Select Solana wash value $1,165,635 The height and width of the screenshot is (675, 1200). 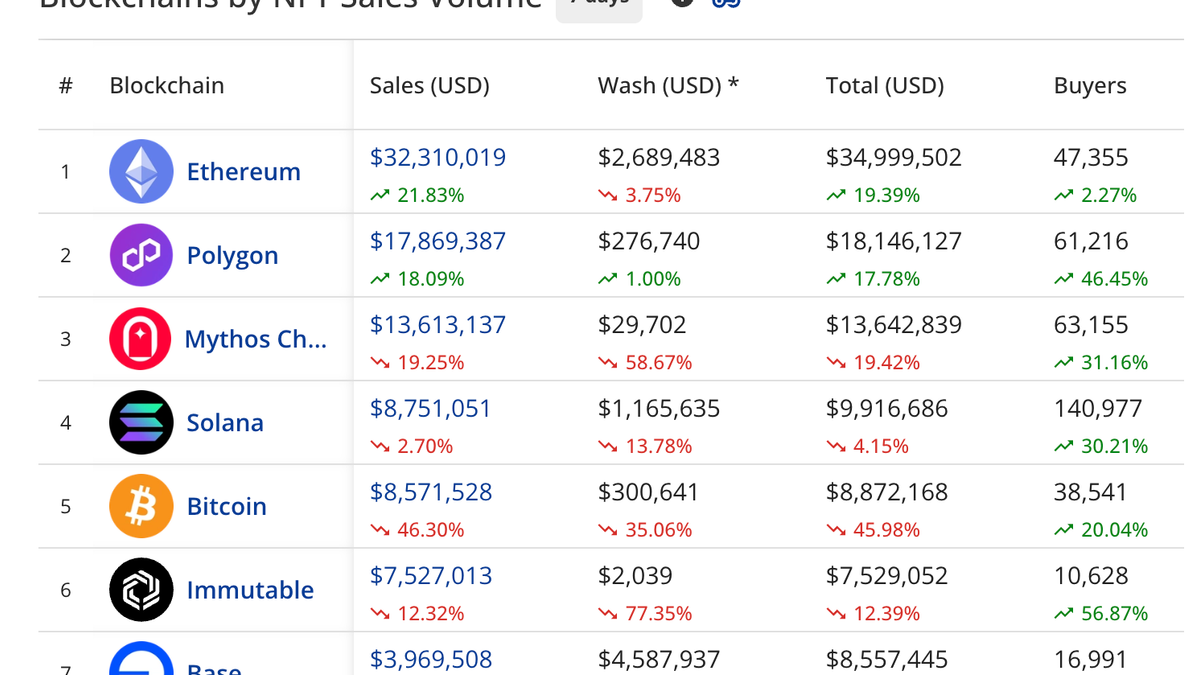(659, 408)
